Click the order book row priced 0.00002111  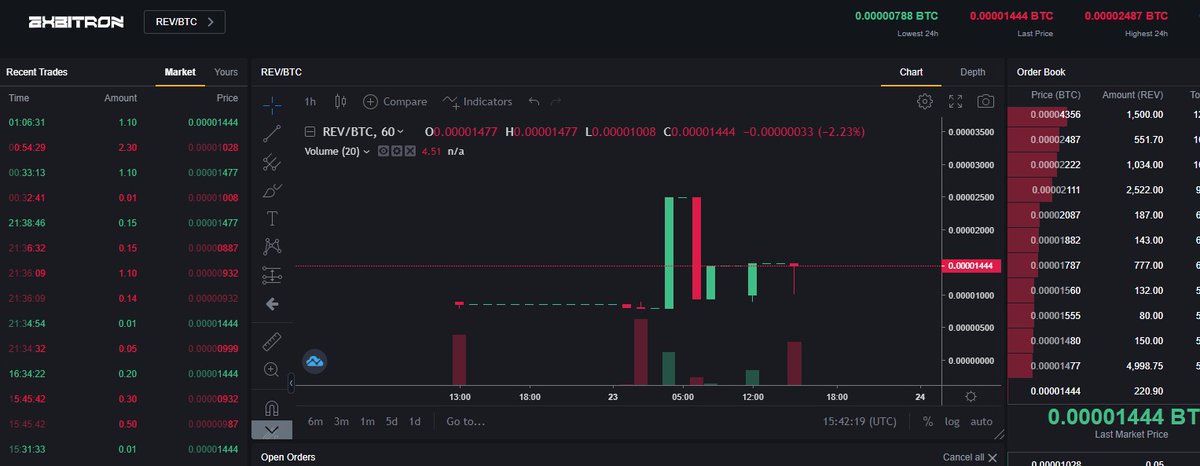tap(1103, 190)
